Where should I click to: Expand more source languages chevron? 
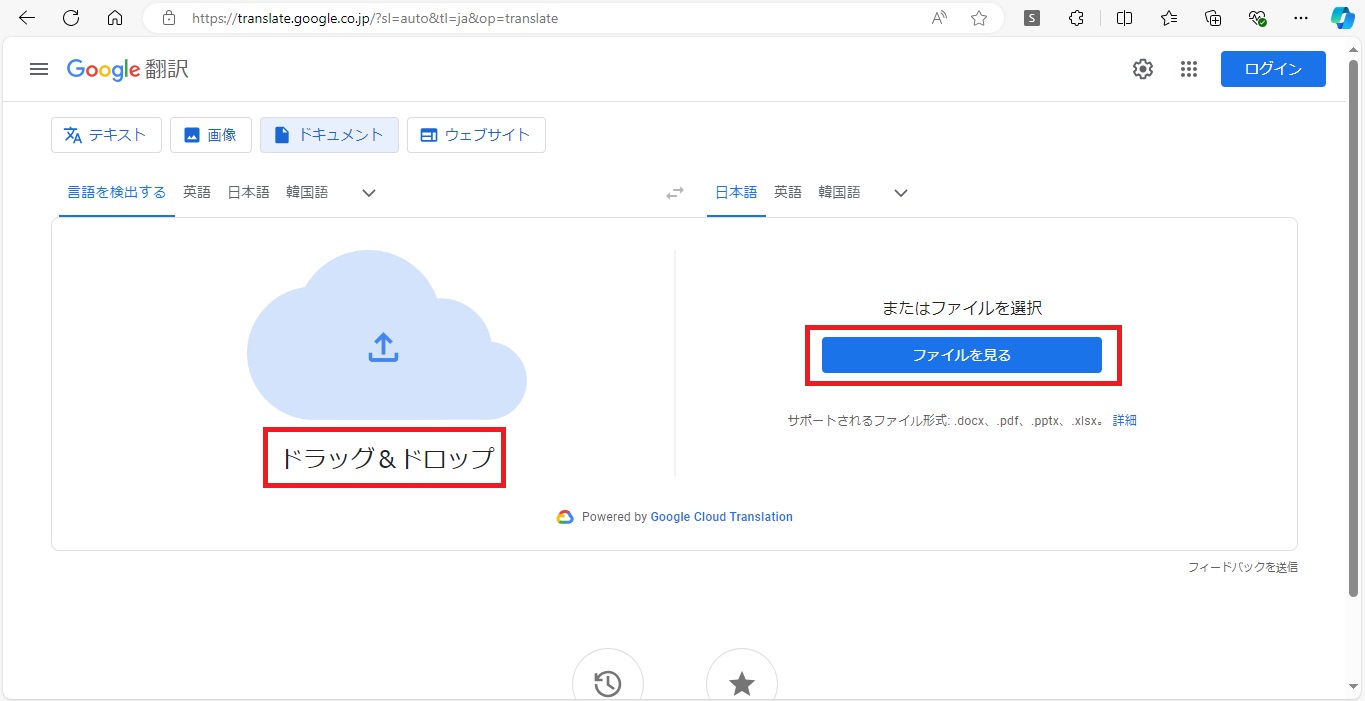(369, 193)
